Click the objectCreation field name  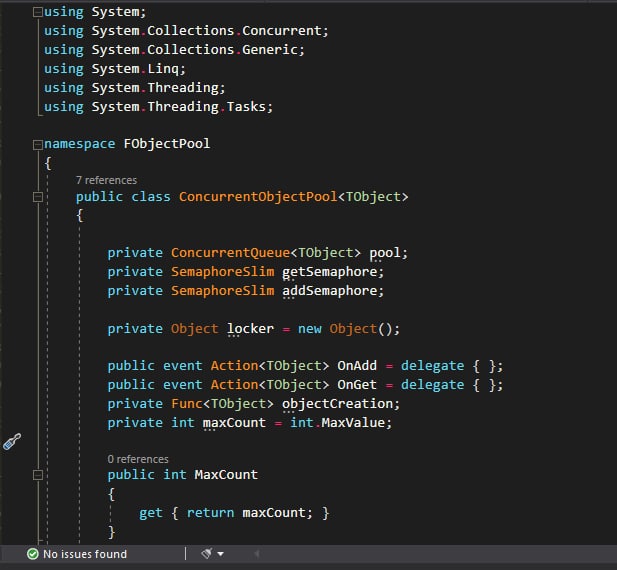point(337,404)
